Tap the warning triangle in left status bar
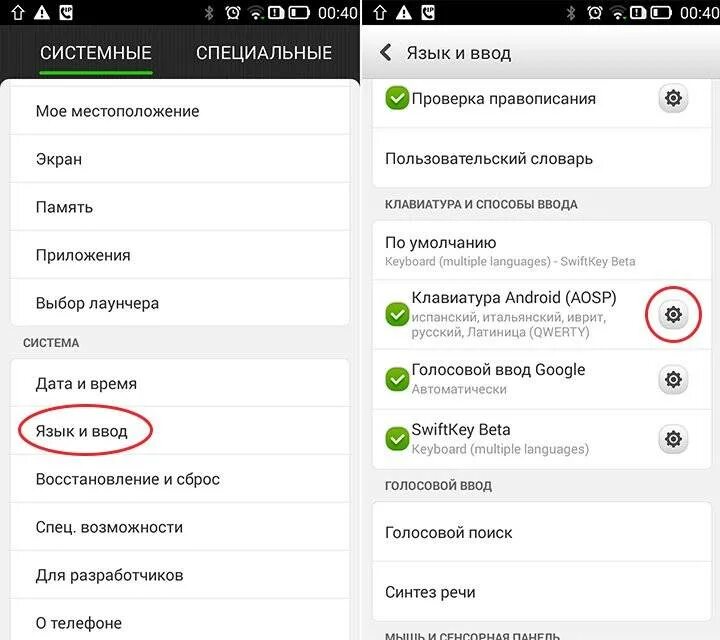This screenshot has height=640, width=720. [42, 12]
